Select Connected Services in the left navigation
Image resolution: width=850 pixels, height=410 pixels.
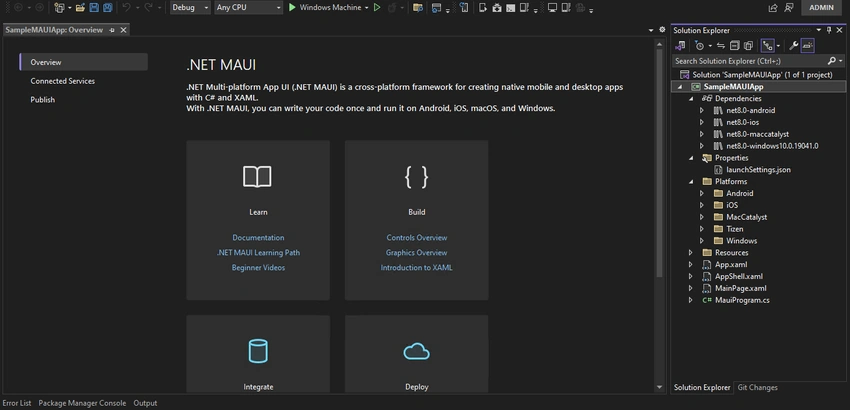point(62,81)
